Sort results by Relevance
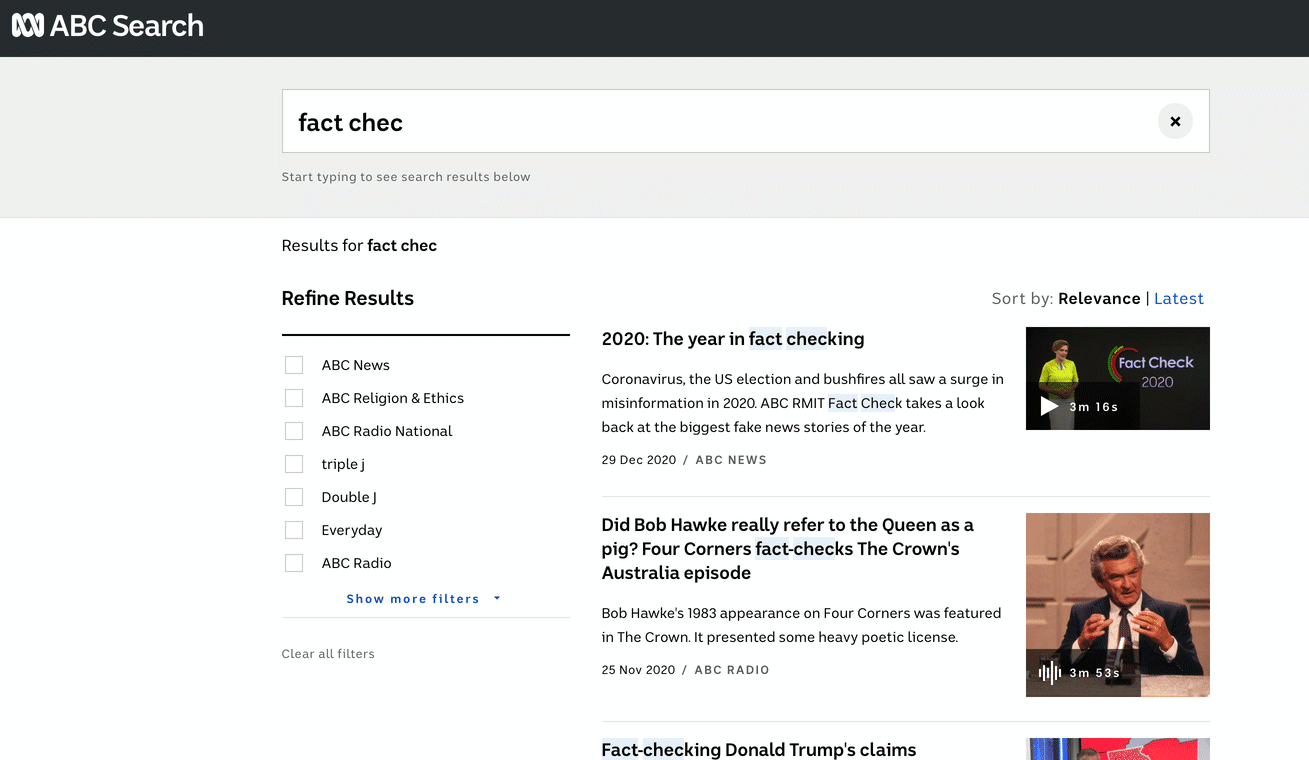Screen dimensions: 1309x760 1099,298
